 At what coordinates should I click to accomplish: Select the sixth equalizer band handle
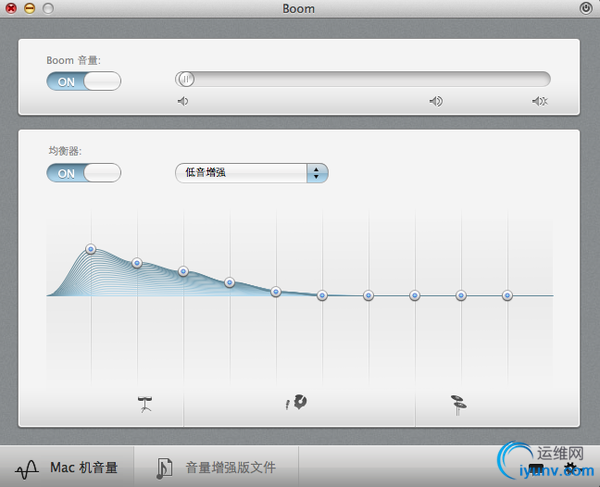[x=322, y=295]
